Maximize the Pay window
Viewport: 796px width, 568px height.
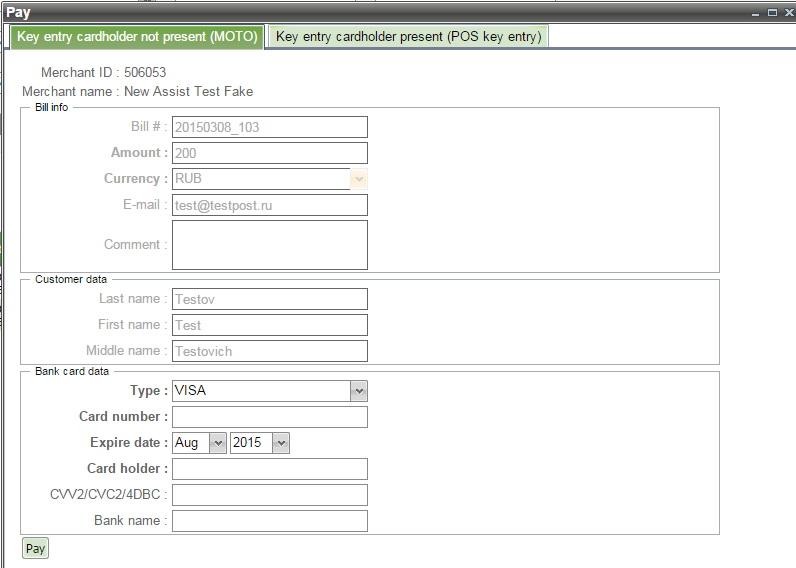click(x=773, y=12)
